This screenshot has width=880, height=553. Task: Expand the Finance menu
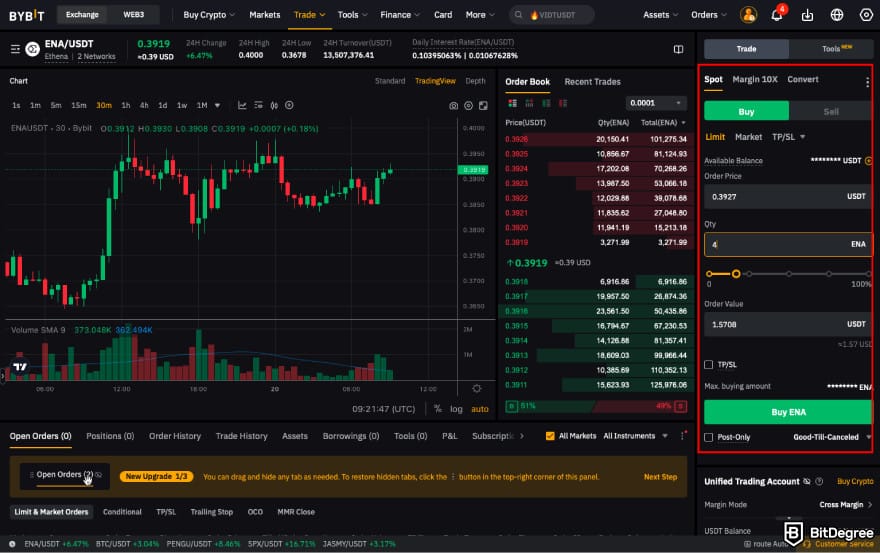click(400, 15)
